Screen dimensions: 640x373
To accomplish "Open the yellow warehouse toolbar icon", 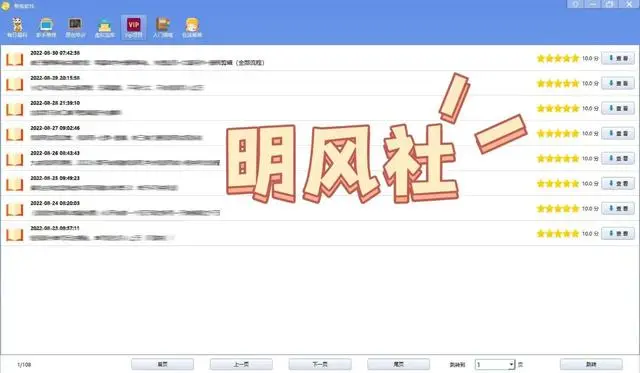I will coord(105,27).
